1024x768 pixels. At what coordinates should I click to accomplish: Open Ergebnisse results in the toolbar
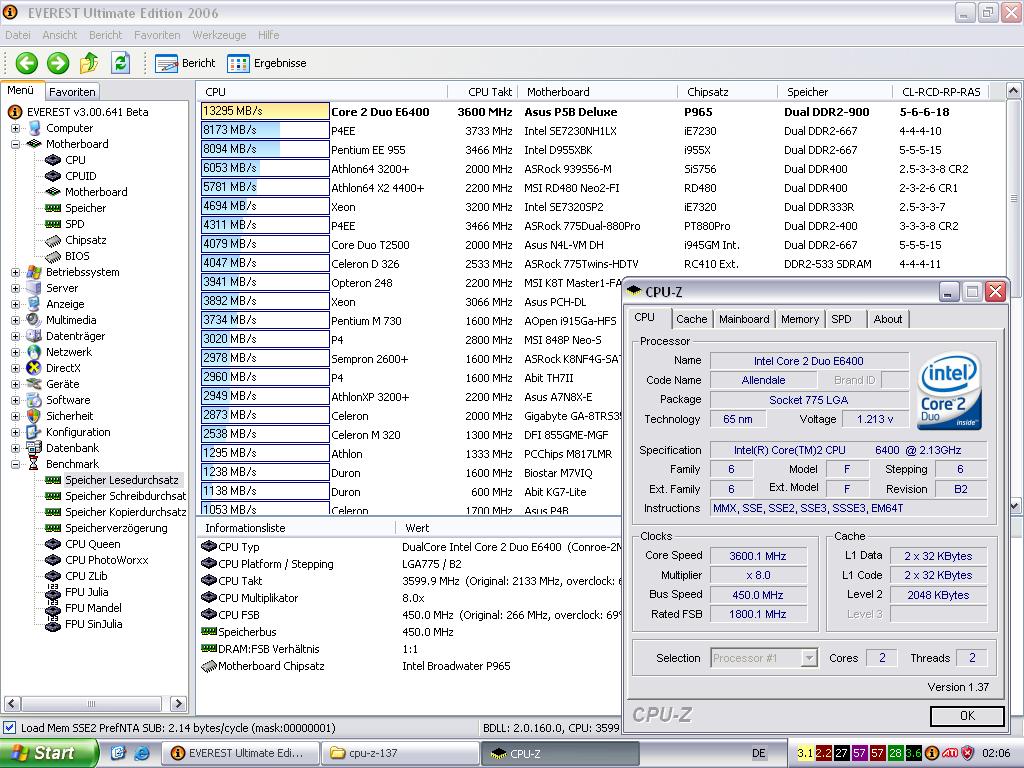coord(267,63)
